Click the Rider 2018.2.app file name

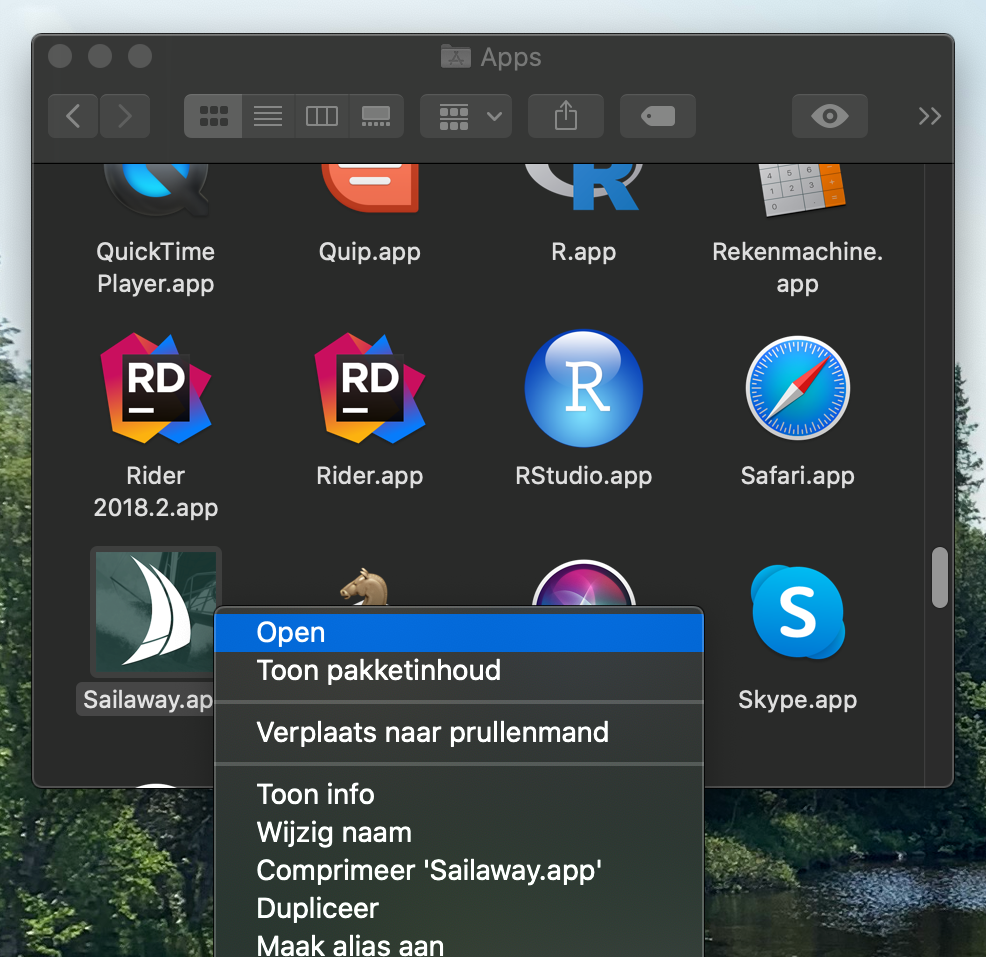pyautogui.click(x=156, y=491)
